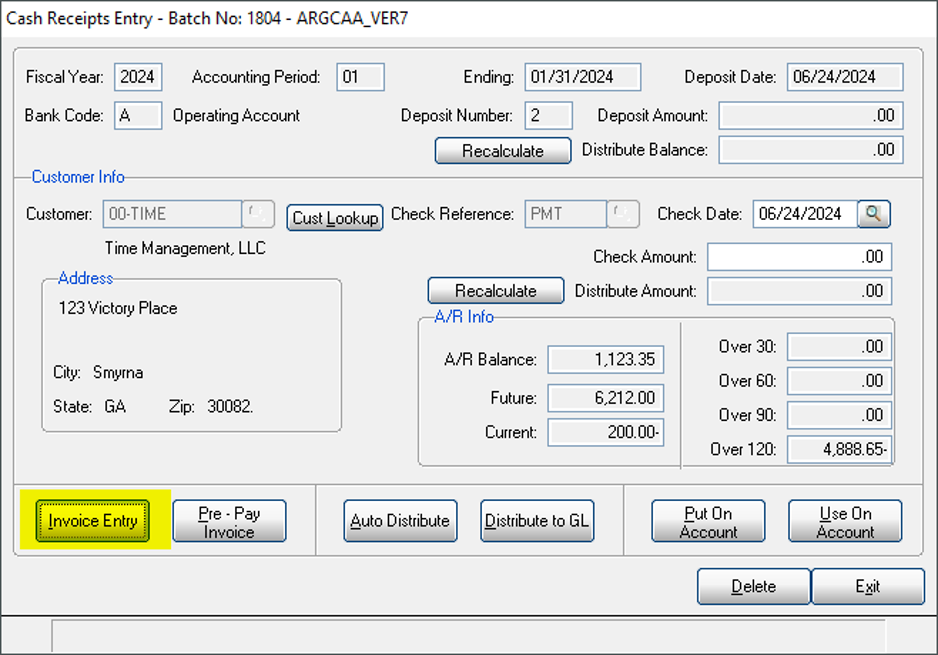Click the A/R Balance value 1,123.35

click(x=605, y=360)
